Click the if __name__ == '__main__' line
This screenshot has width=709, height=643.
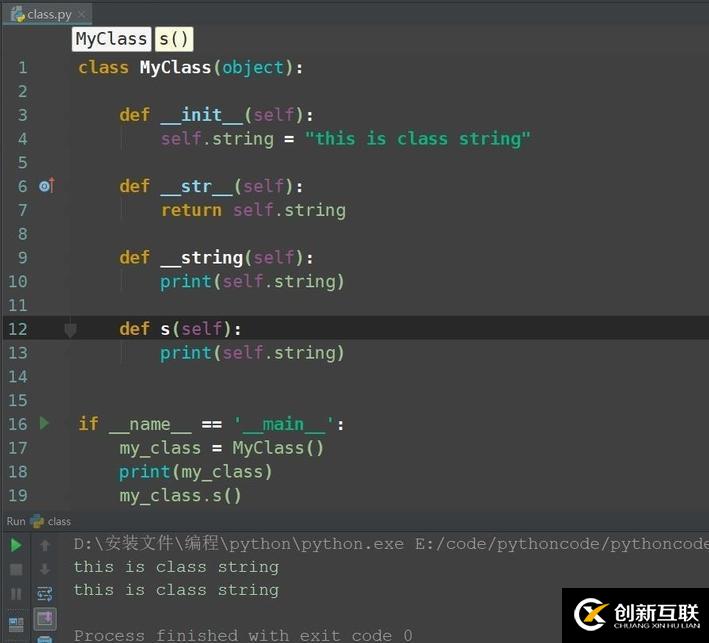[211, 425]
